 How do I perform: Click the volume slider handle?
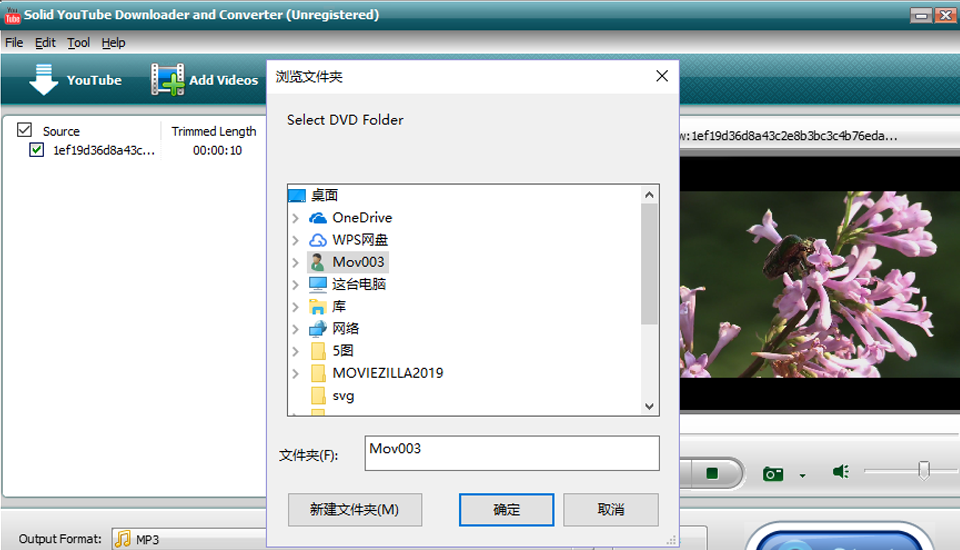click(x=924, y=470)
